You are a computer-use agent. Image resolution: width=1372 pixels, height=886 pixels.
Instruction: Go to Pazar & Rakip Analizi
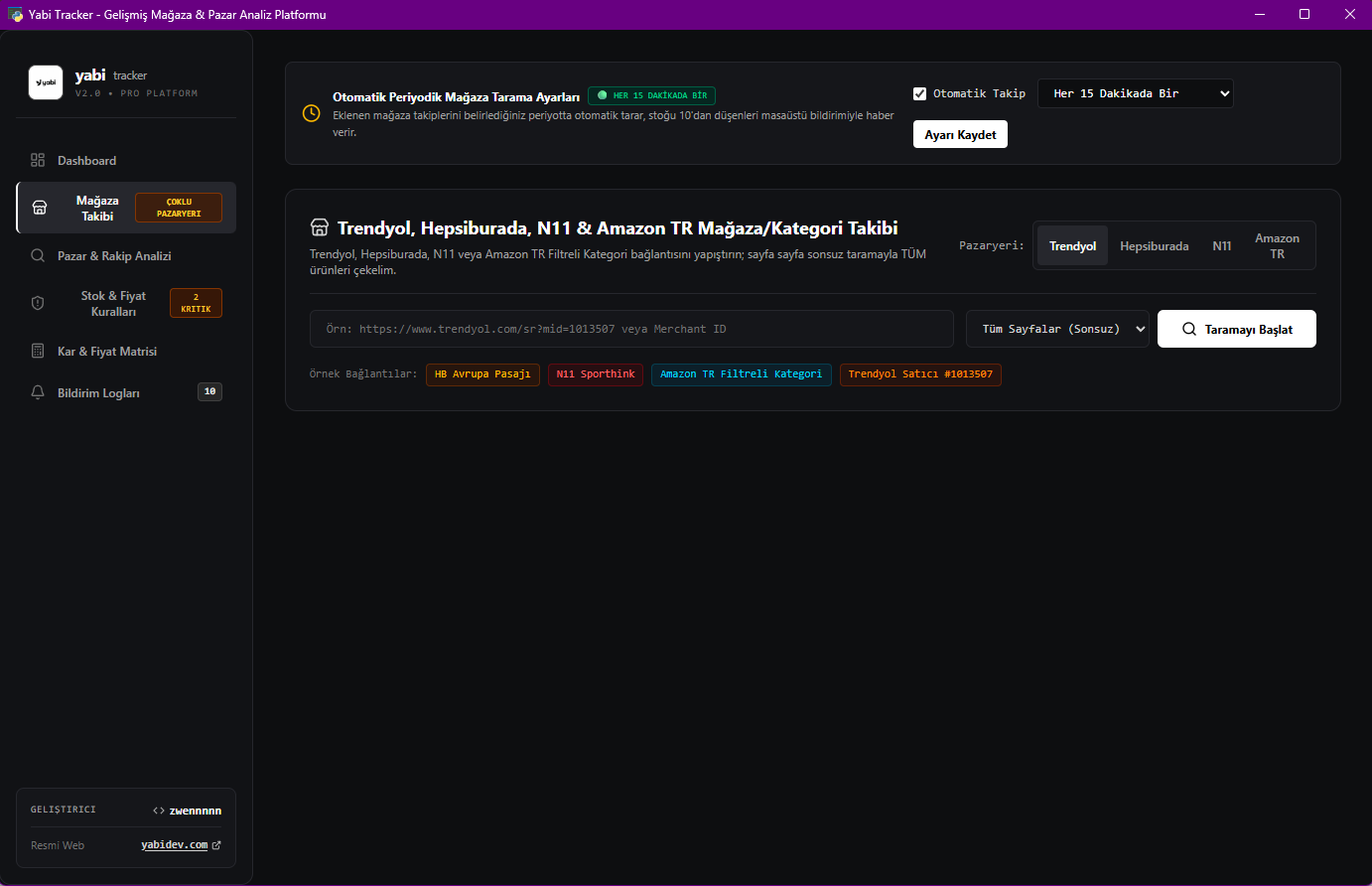126,255
